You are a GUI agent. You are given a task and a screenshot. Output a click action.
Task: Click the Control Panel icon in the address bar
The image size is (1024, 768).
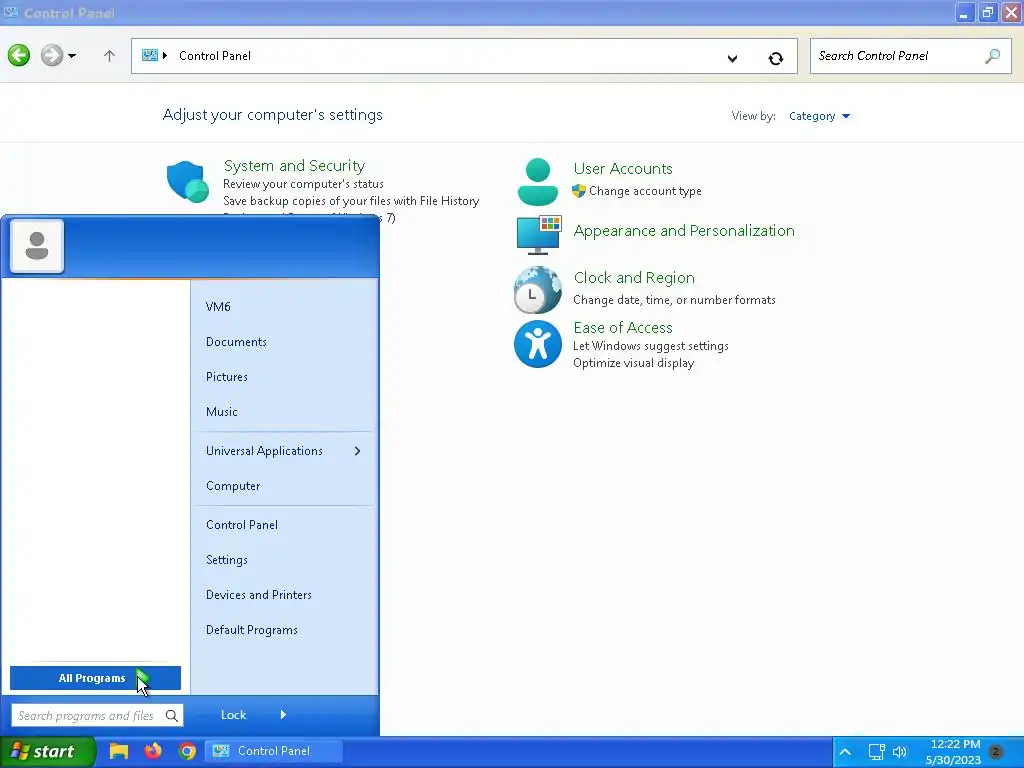coord(150,56)
